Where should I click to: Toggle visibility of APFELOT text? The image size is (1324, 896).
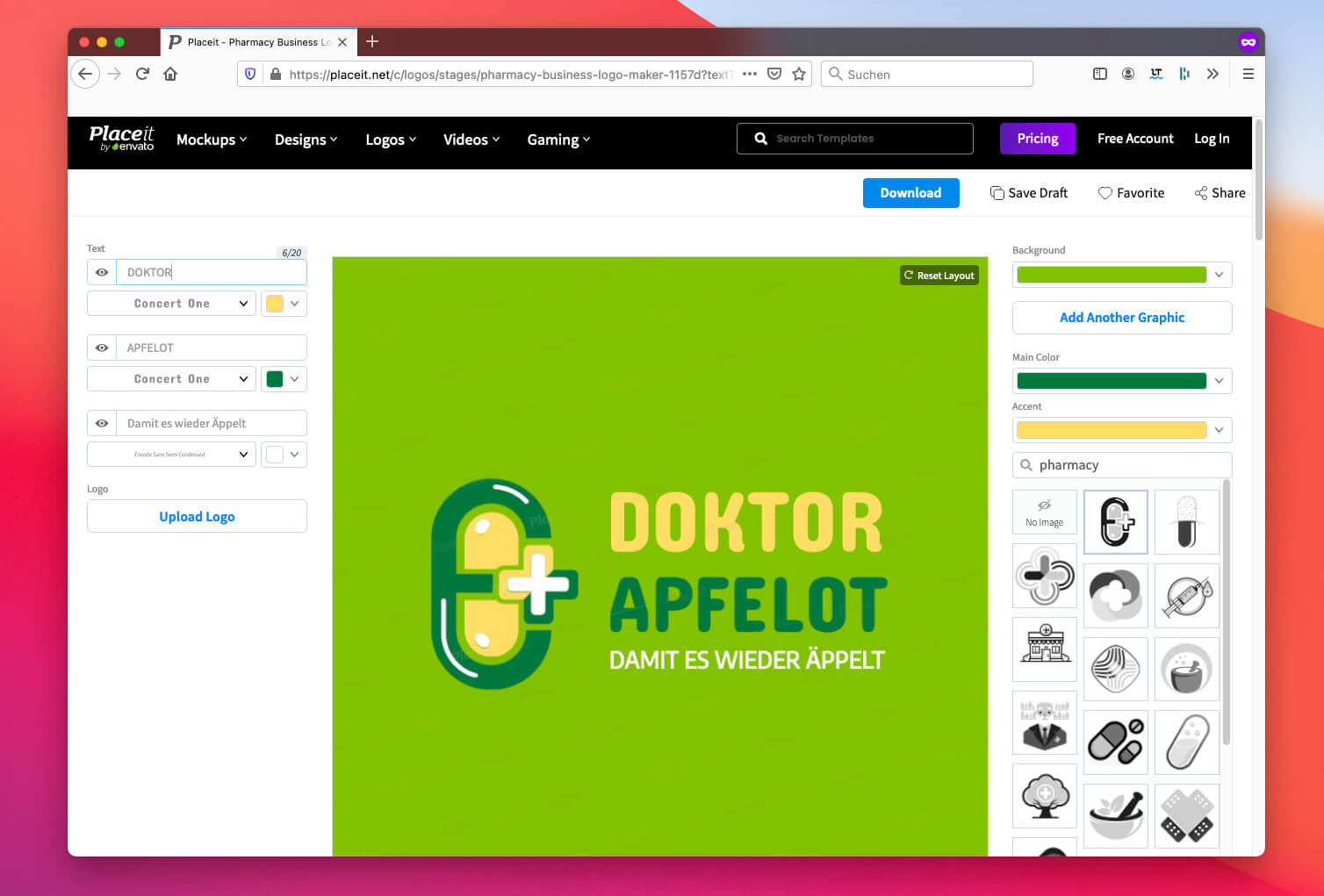(102, 348)
